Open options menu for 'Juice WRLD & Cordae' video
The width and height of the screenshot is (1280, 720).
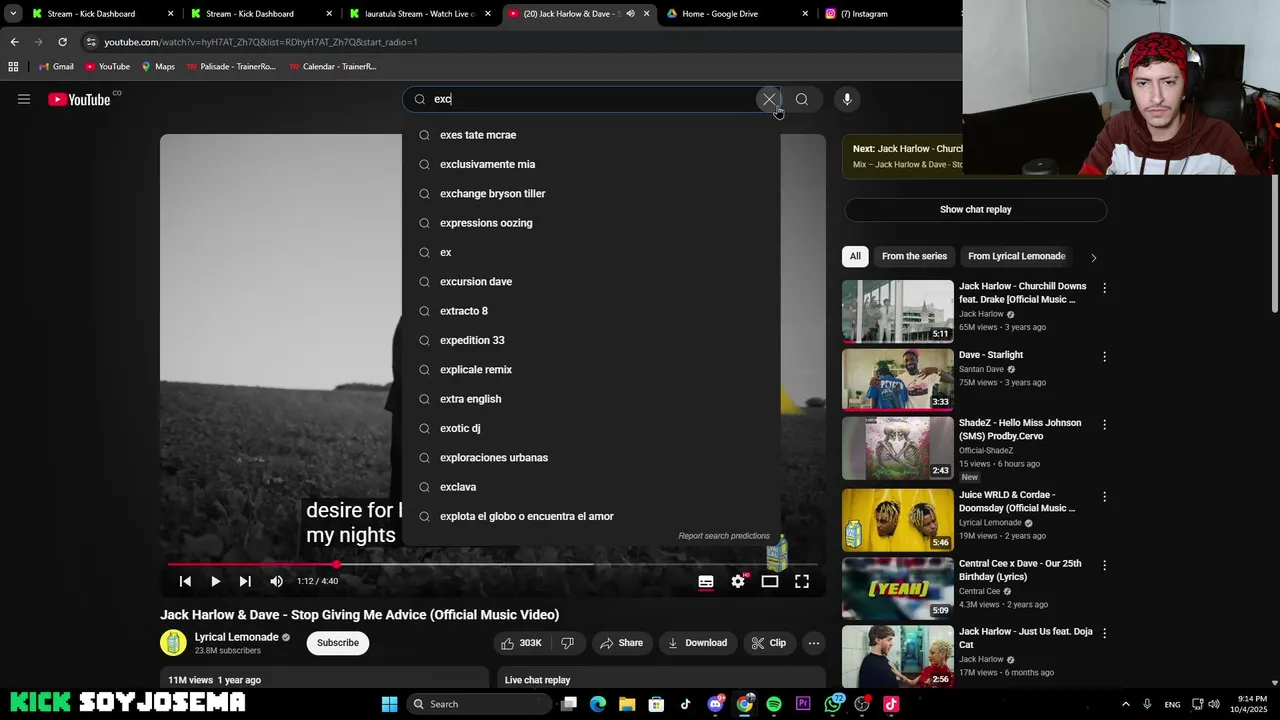pos(1104,496)
